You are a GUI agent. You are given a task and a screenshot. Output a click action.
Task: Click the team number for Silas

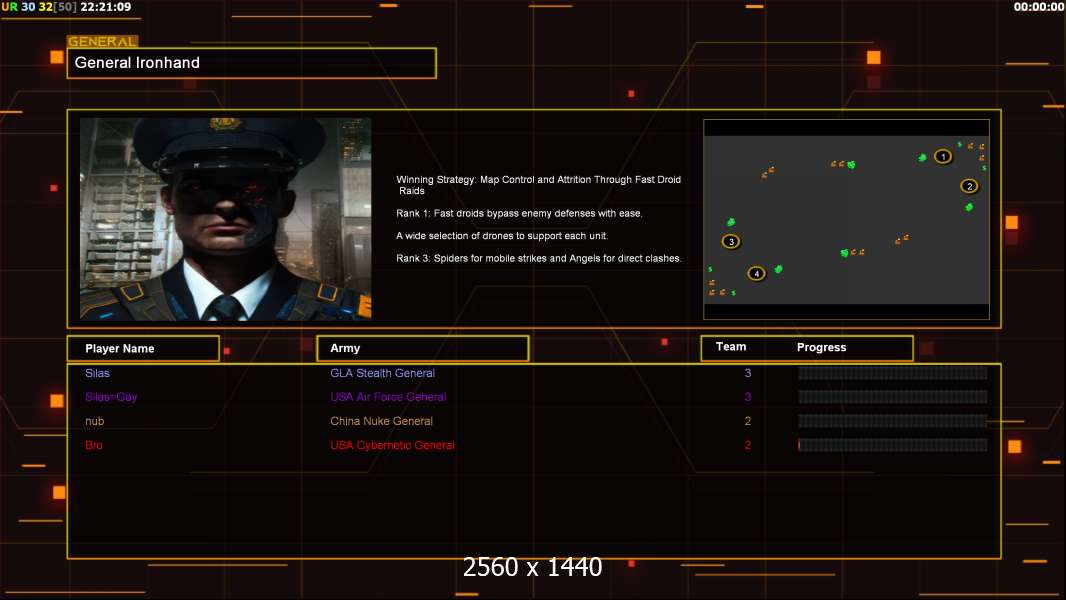pyautogui.click(x=748, y=373)
